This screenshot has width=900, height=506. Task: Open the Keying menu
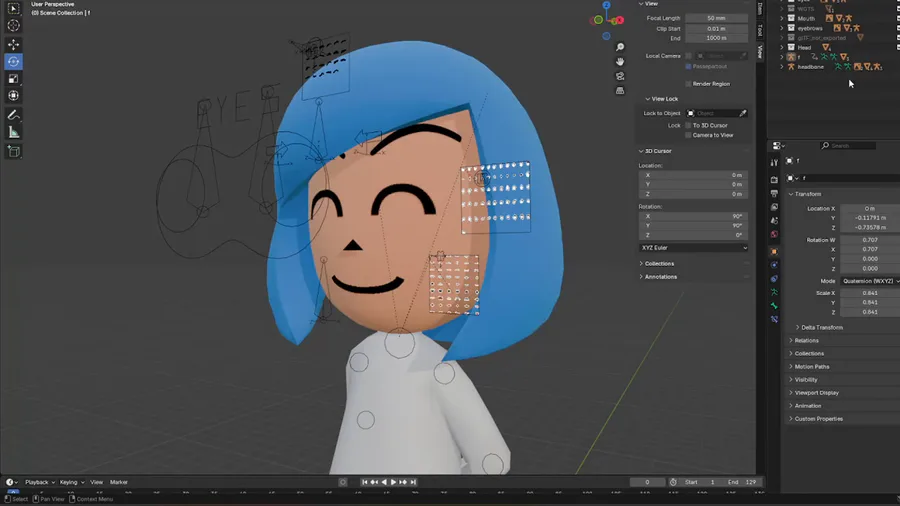tap(72, 482)
